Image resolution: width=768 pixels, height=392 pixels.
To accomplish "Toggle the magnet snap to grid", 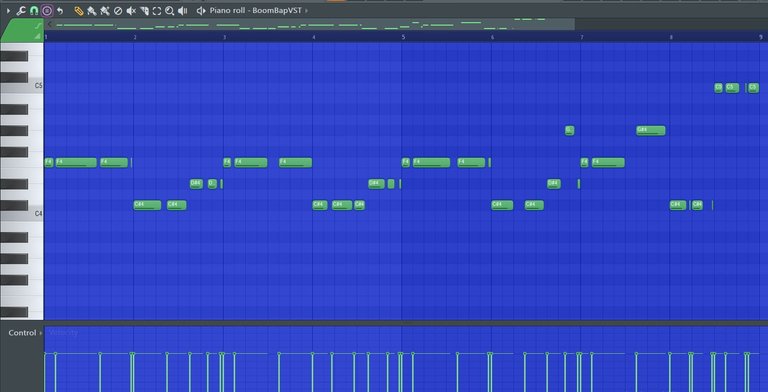I will (34, 11).
